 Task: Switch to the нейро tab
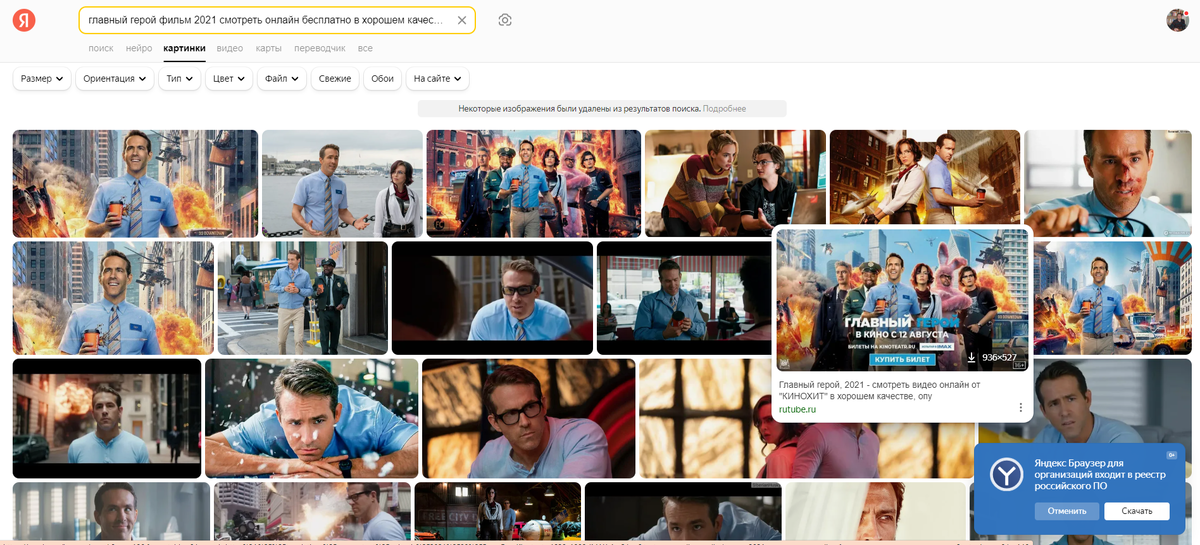[139, 48]
